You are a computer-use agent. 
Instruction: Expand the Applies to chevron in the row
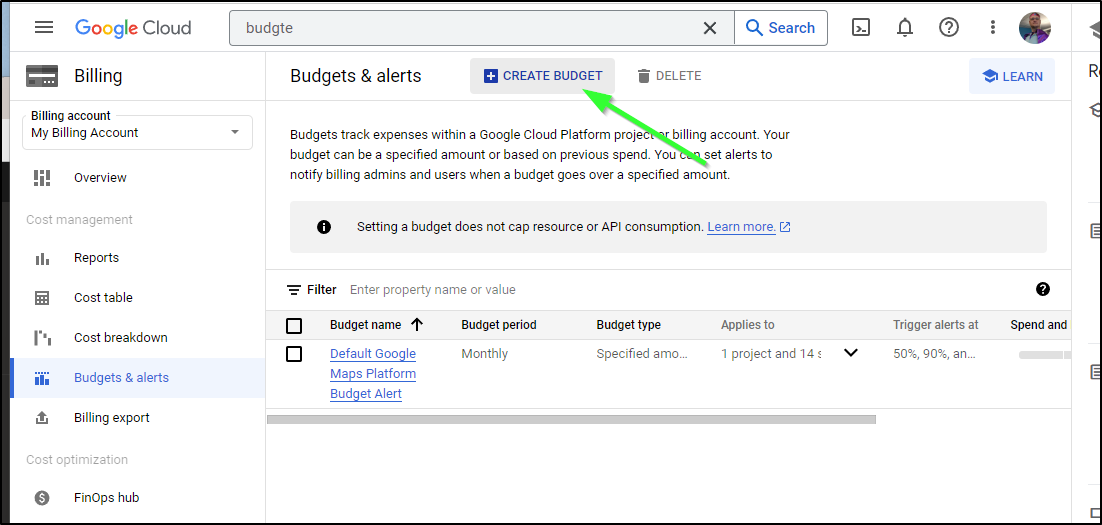[851, 353]
